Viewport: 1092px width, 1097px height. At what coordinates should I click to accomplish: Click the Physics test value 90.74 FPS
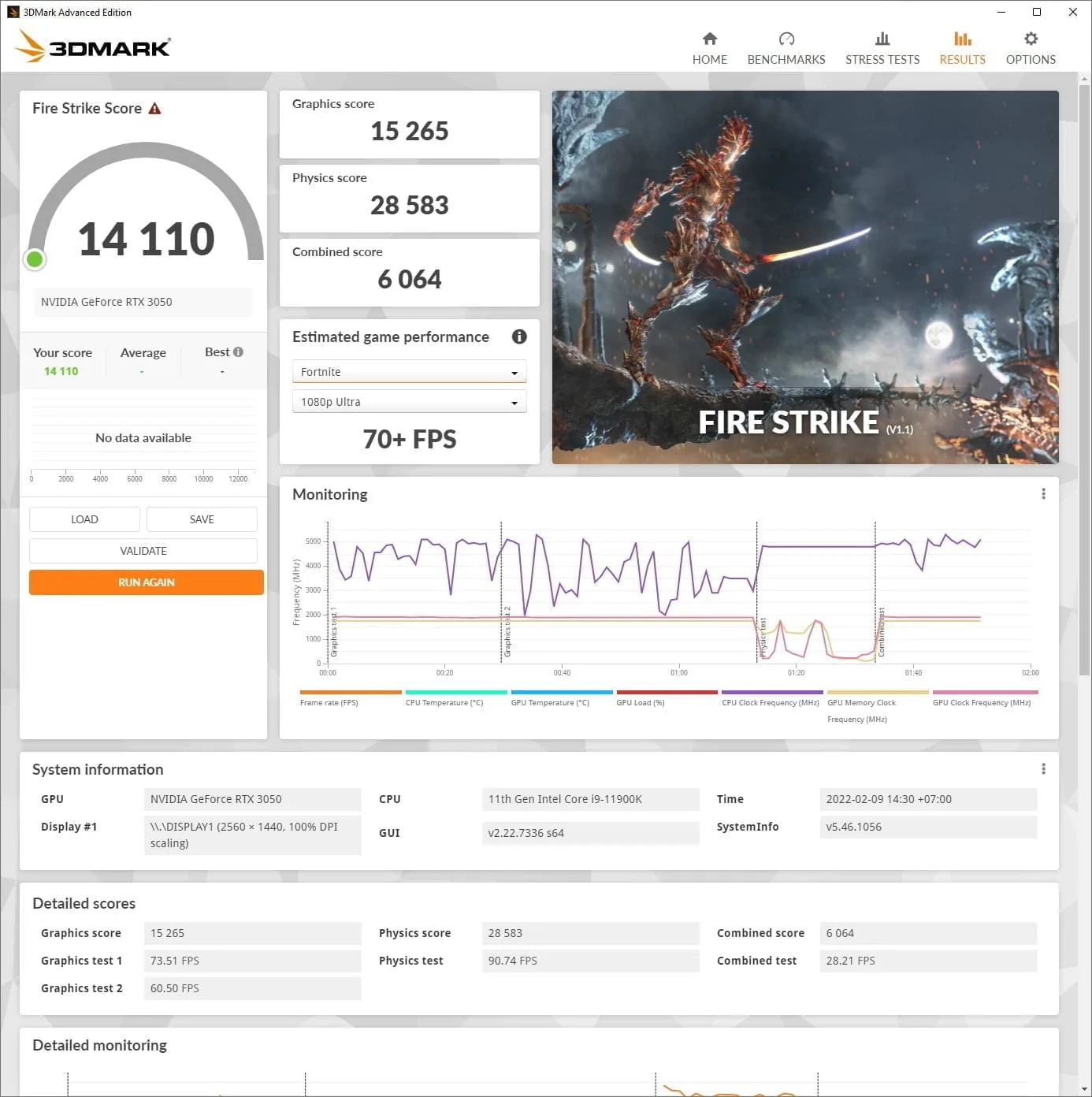coord(590,961)
